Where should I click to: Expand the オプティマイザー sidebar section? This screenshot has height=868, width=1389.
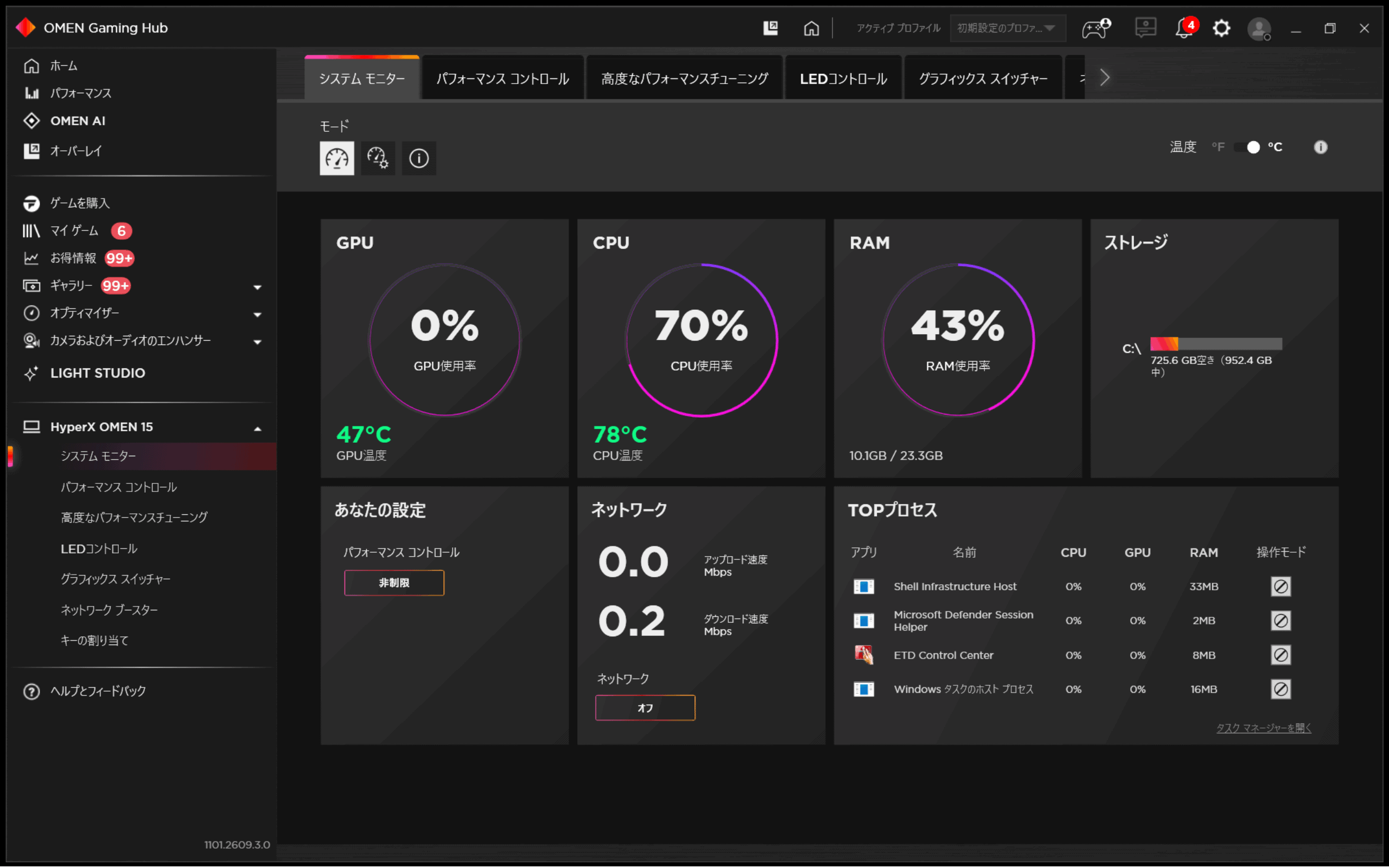257,314
